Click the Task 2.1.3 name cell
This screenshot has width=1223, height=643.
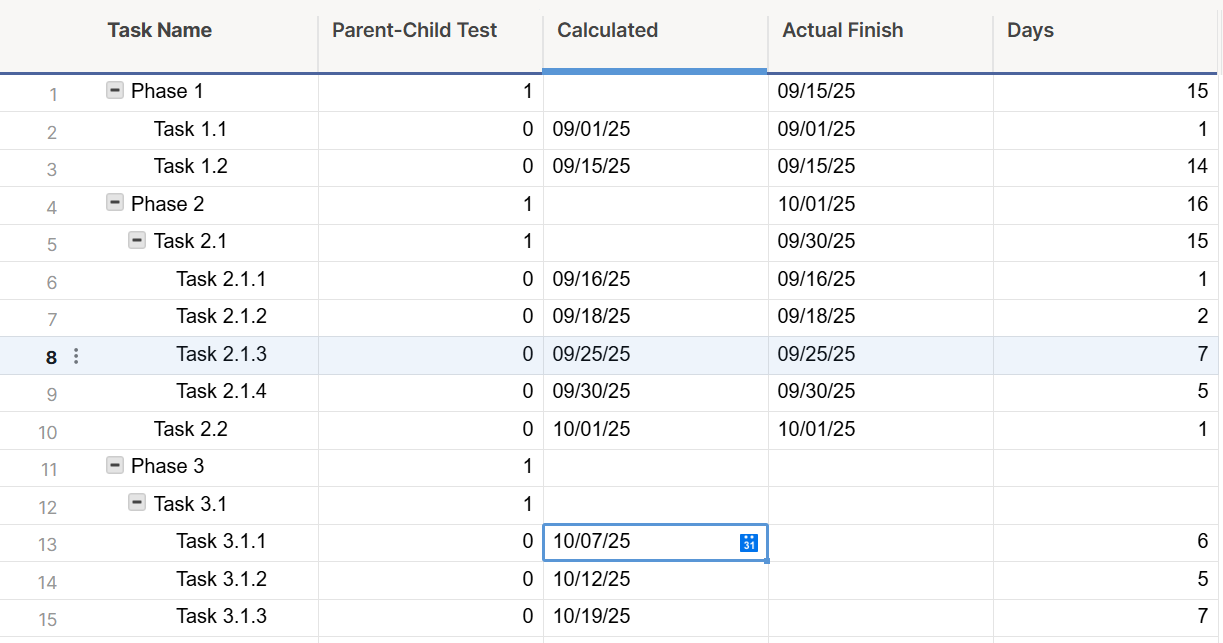pos(221,354)
